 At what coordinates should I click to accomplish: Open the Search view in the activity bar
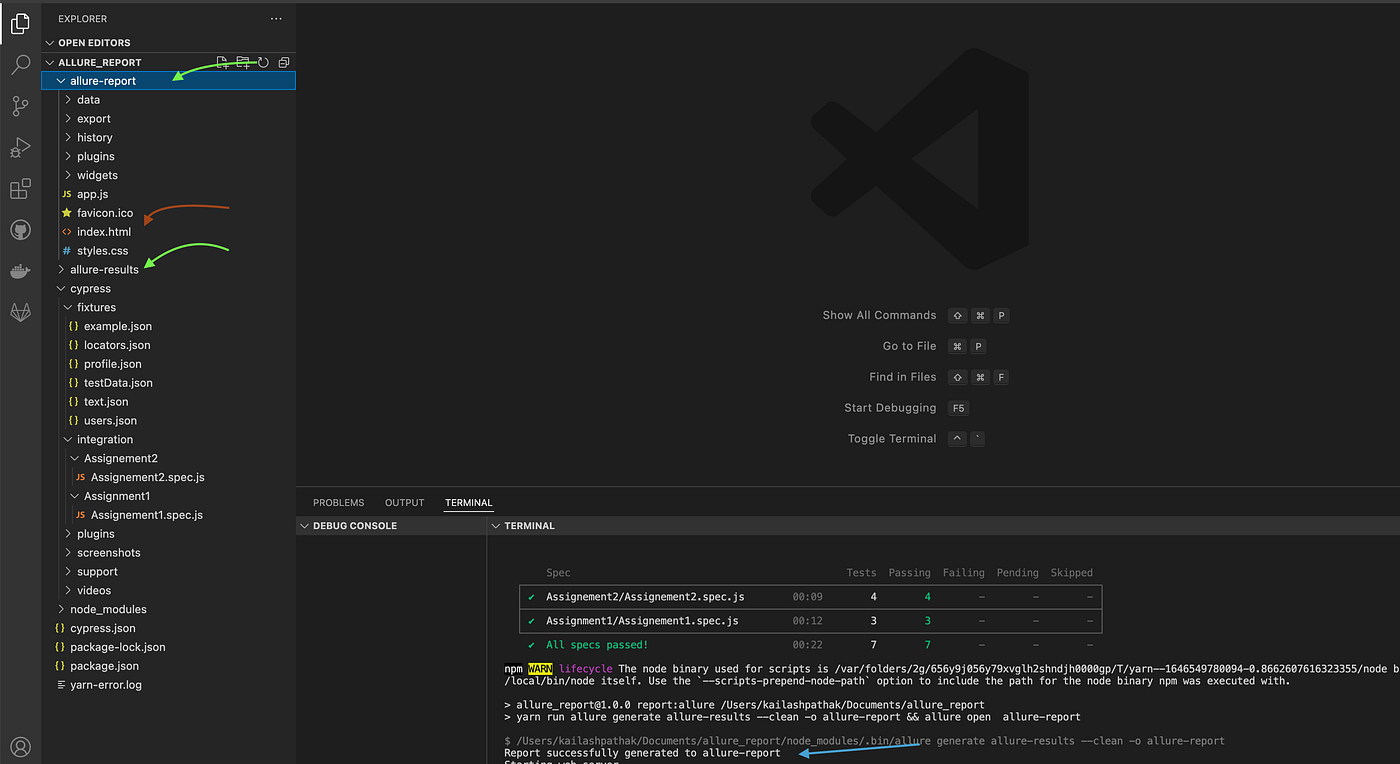pos(20,66)
